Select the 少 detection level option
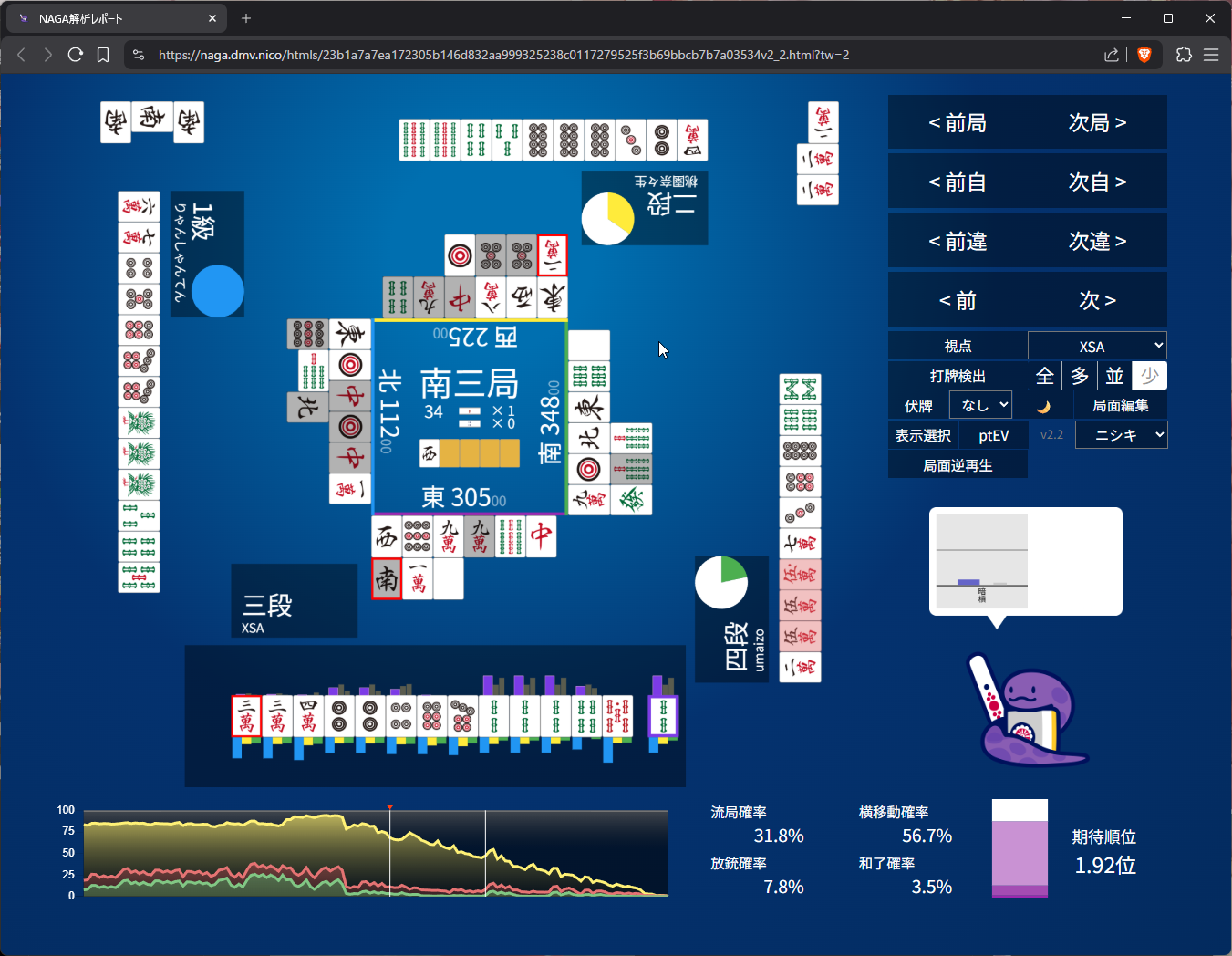This screenshot has width=1232, height=956. 1149,376
